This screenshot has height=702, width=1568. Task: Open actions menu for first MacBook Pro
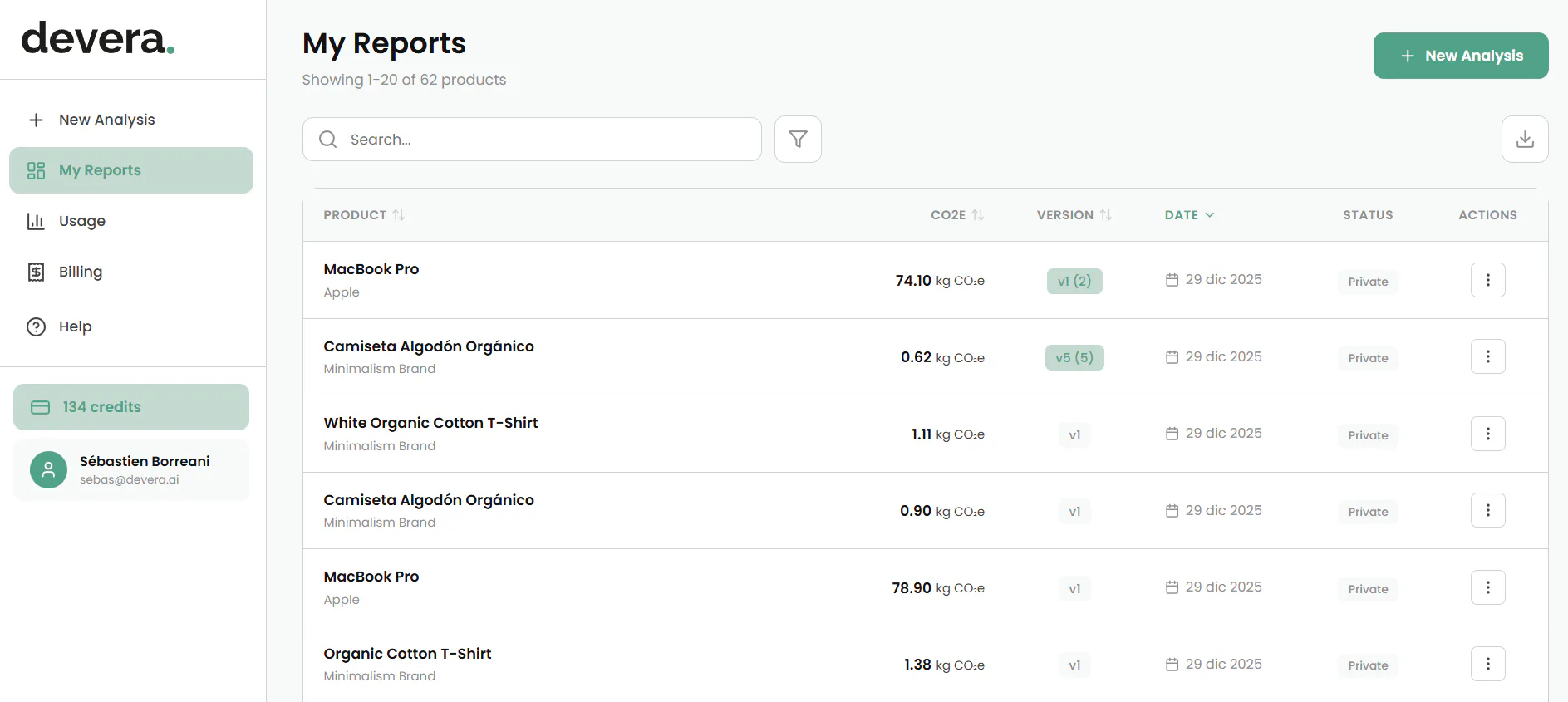coord(1487,280)
